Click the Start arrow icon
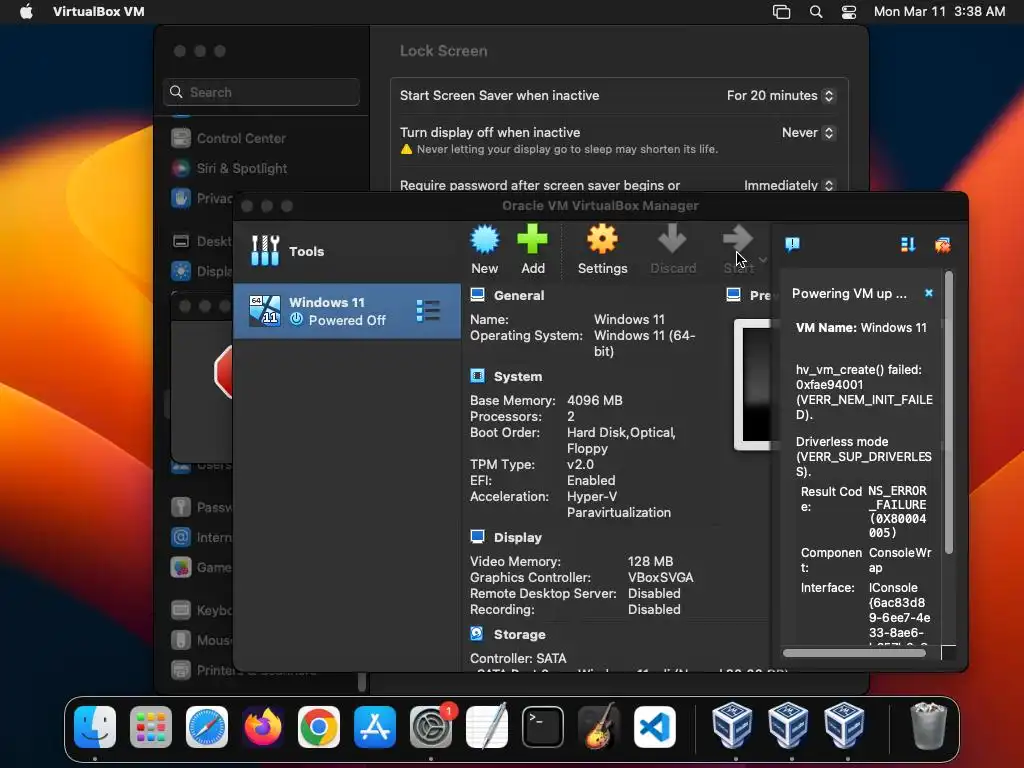 point(738,240)
